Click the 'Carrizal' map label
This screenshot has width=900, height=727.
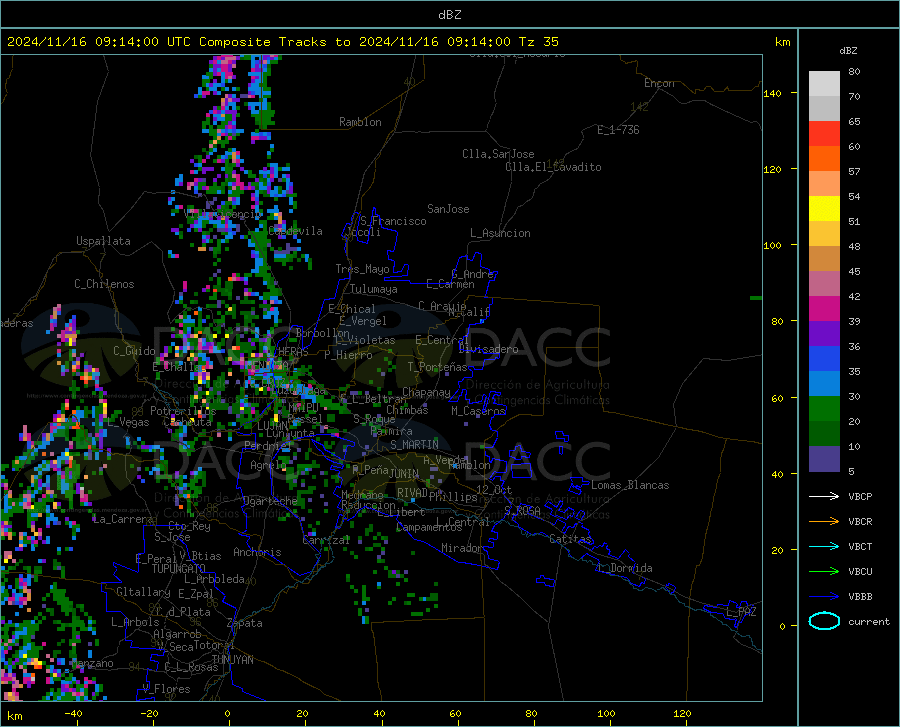pyautogui.click(x=326, y=540)
